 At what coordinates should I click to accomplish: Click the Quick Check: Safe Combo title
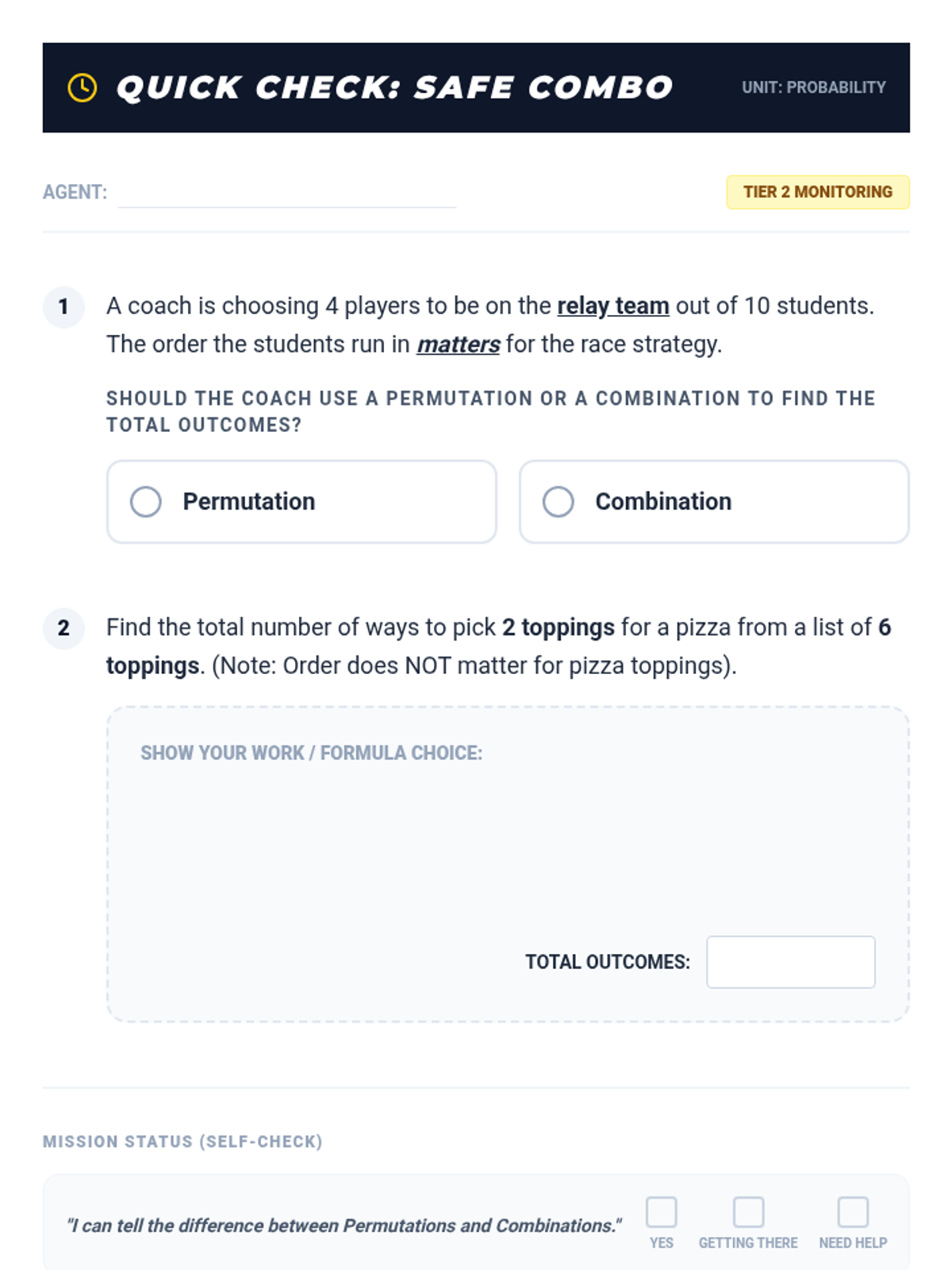click(394, 87)
